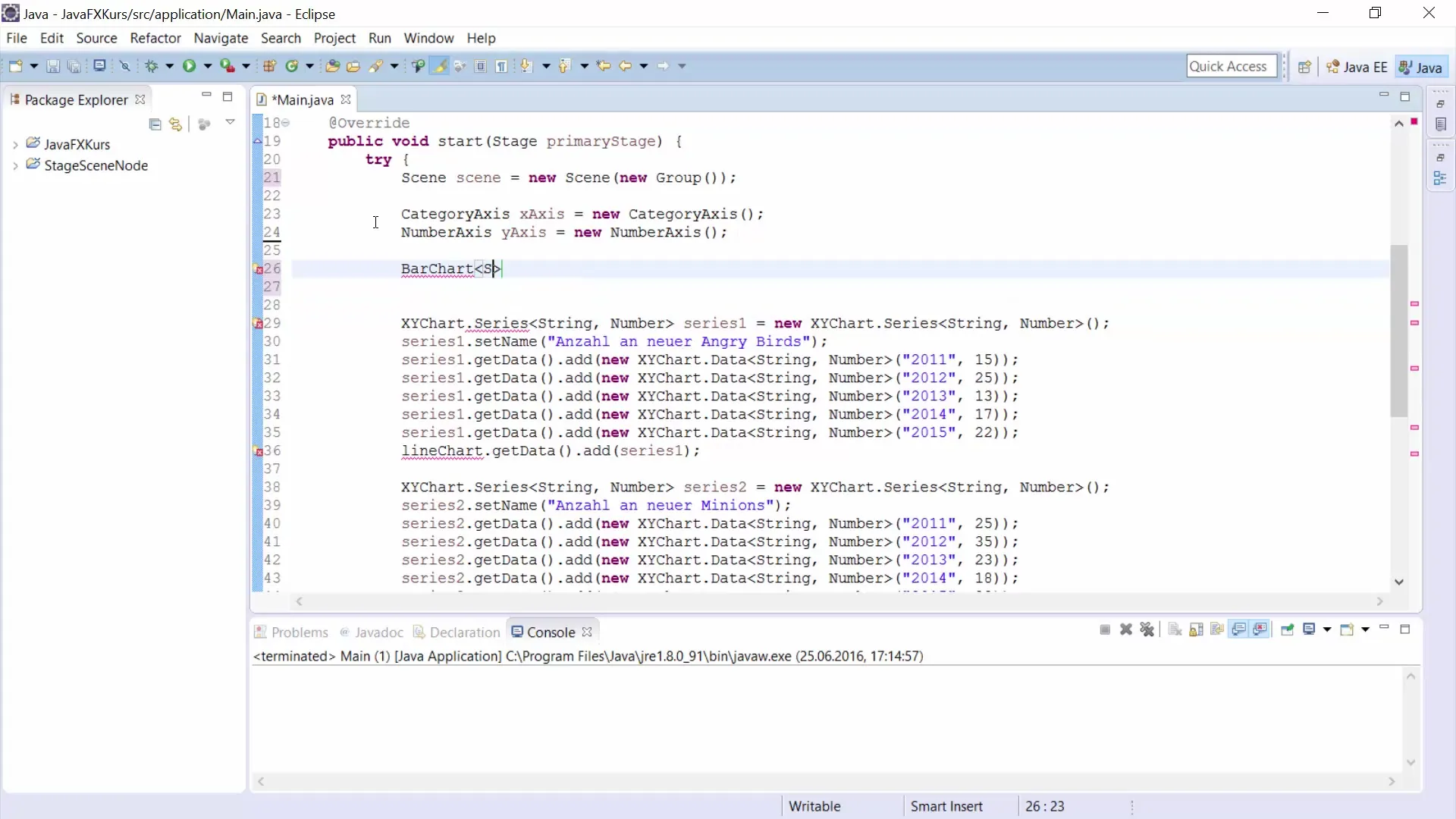The height and width of the screenshot is (819, 1456).
Task: Toggle Word Wrap in Console toolbar
Action: tap(1218, 629)
